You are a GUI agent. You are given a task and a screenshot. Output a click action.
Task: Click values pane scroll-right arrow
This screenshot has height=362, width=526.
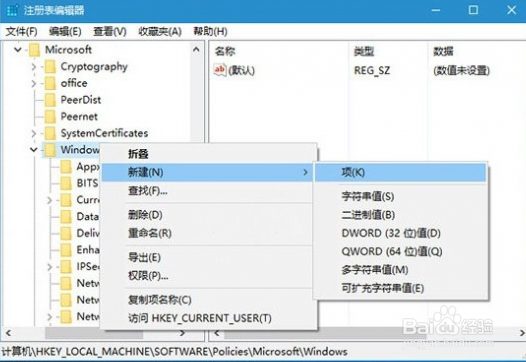pos(522,333)
